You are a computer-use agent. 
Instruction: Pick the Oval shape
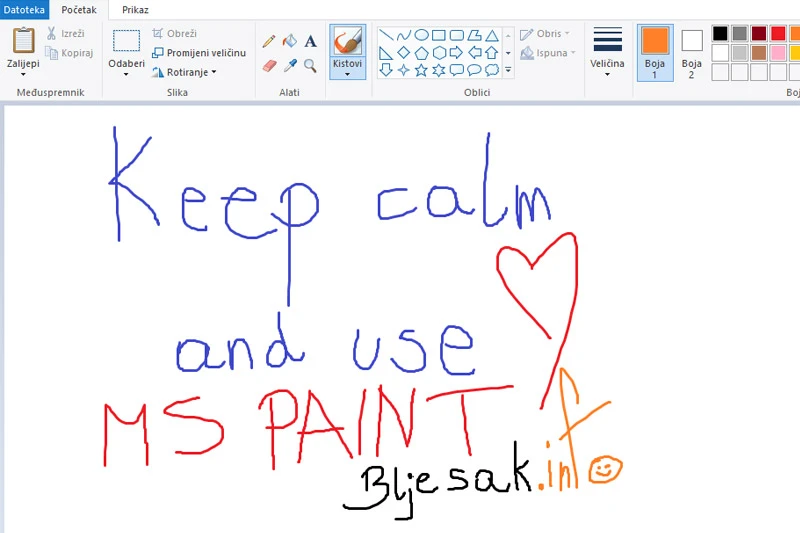click(x=421, y=35)
